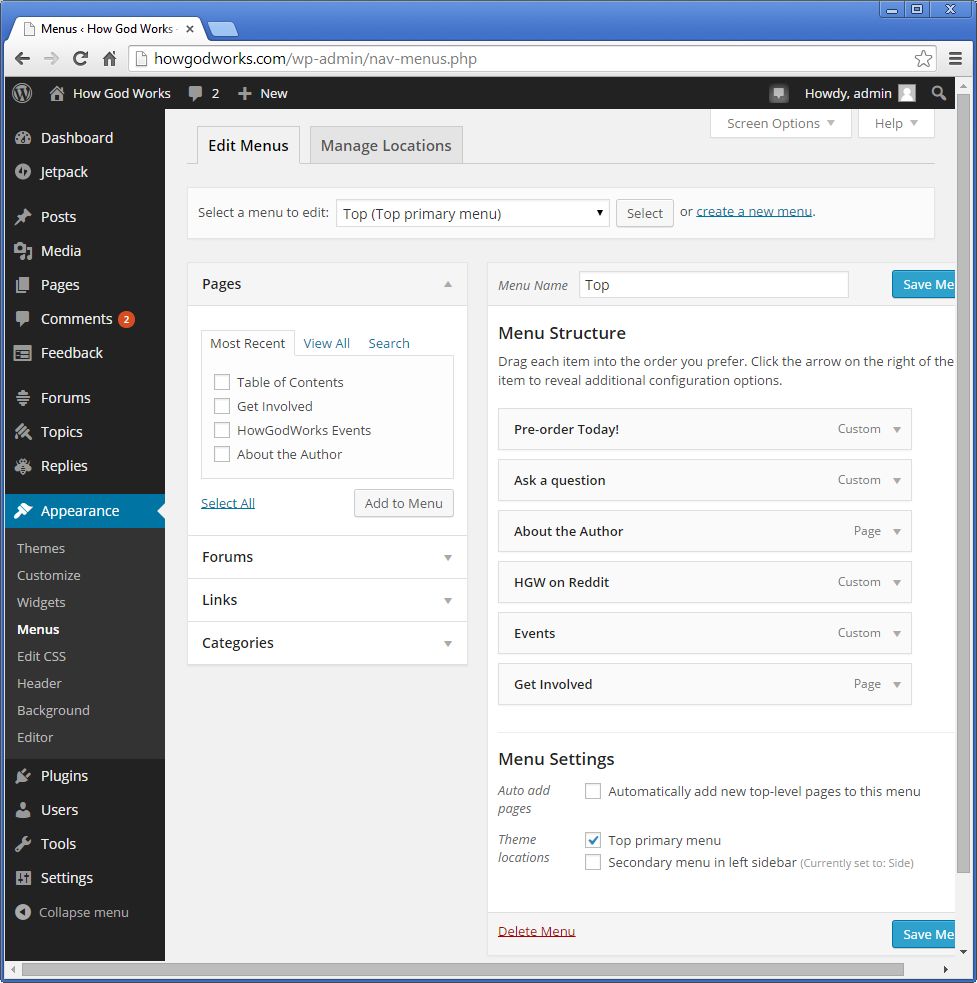Screen dimensions: 977x983
Task: Expand the Pre-order Today! menu item options
Action: 898,429
